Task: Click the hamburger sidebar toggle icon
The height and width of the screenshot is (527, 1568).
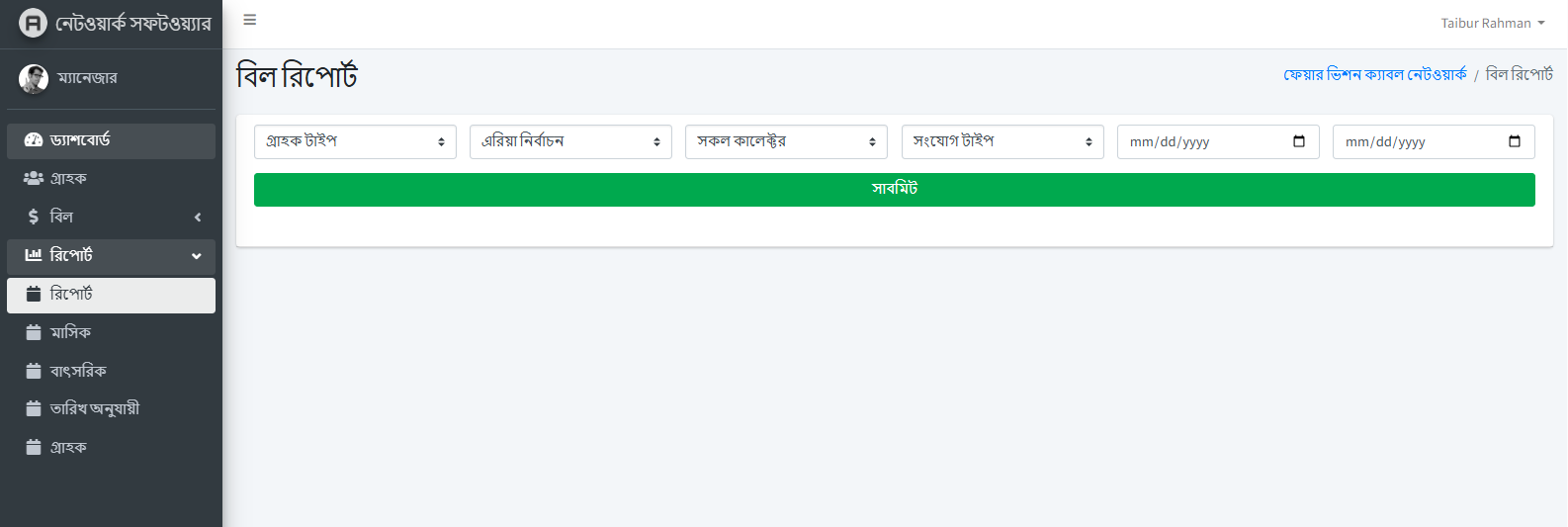Action: [x=250, y=20]
